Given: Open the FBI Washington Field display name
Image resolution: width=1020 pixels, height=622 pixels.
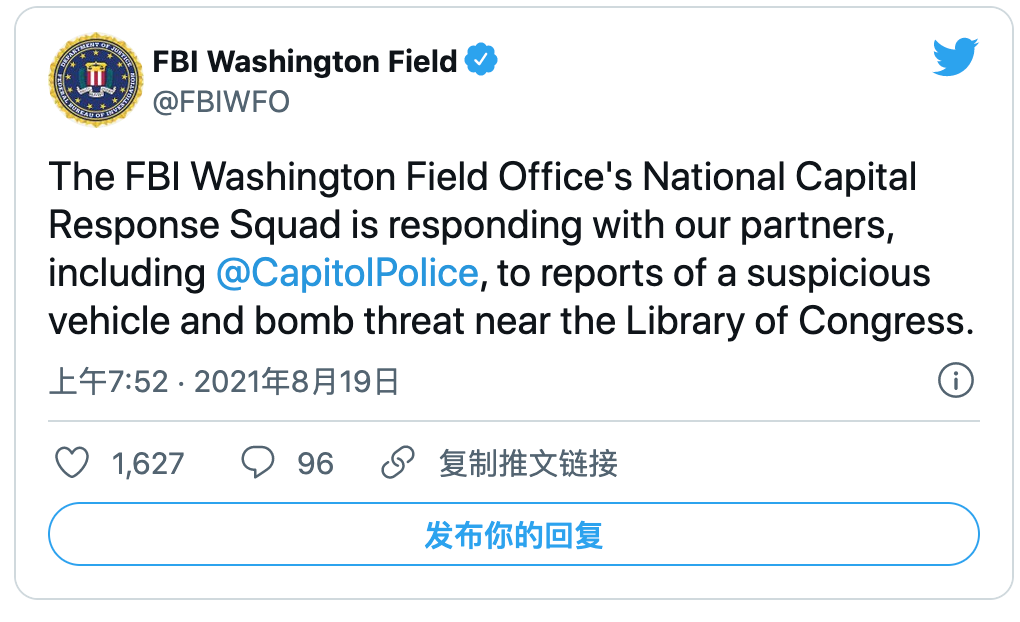Looking at the screenshot, I should tap(304, 61).
